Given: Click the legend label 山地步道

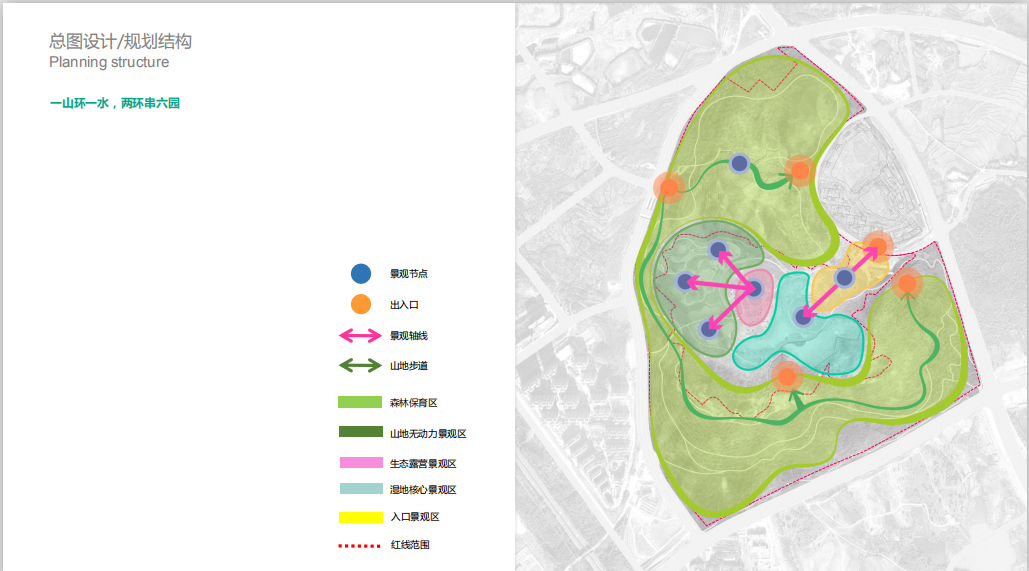Looking at the screenshot, I should pyautogui.click(x=409, y=366).
